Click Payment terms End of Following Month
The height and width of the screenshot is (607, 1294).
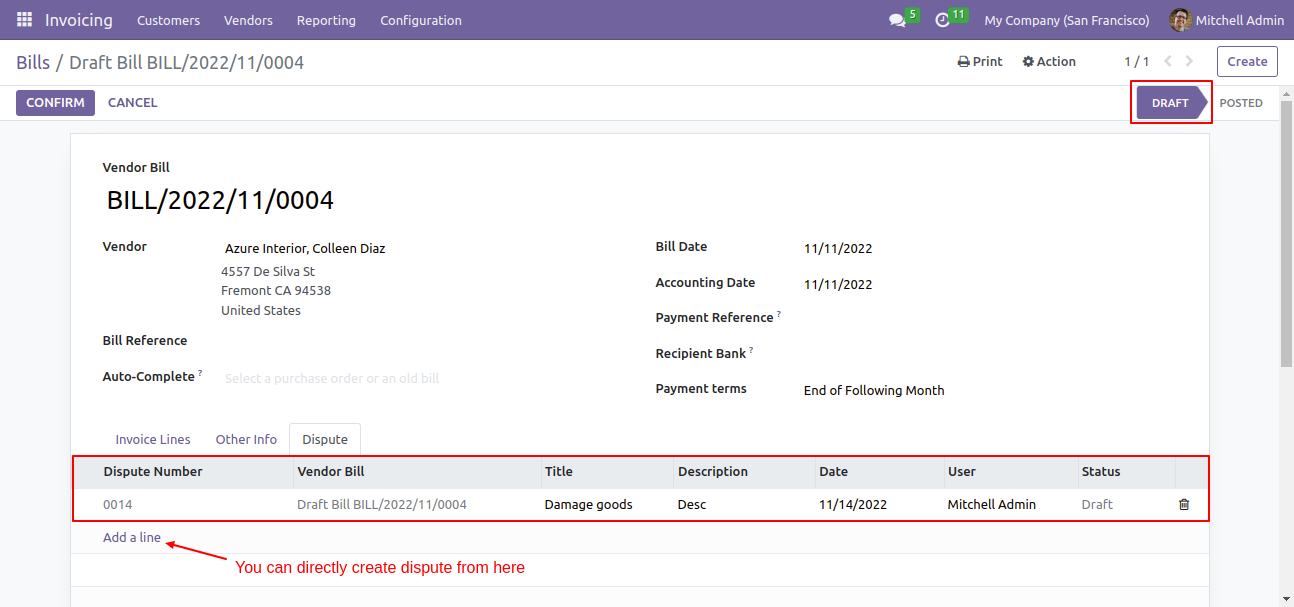874,391
